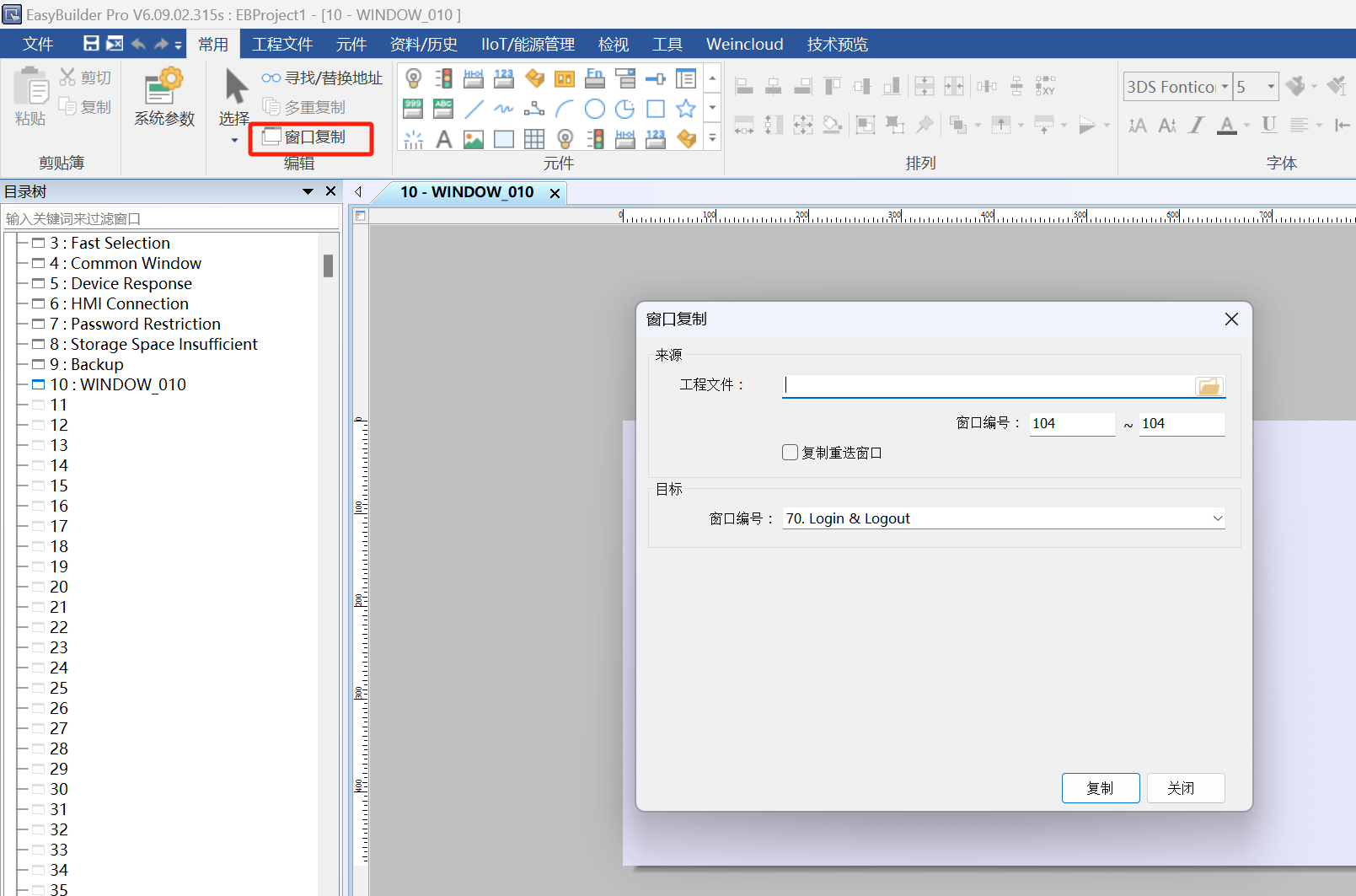Select the text letter A tool
This screenshot has width=1356, height=896.
(443, 139)
